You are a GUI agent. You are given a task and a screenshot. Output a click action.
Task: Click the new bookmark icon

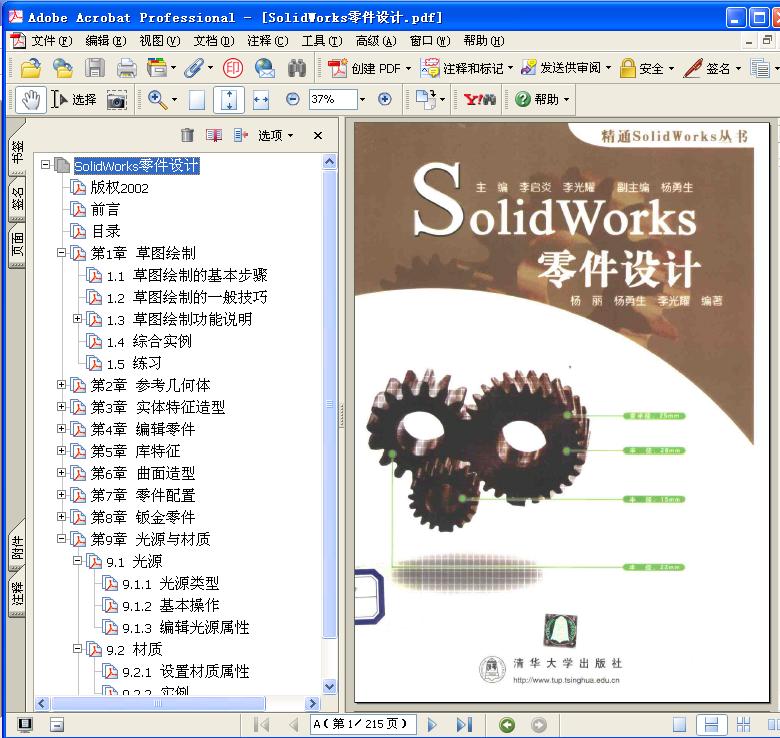point(214,135)
